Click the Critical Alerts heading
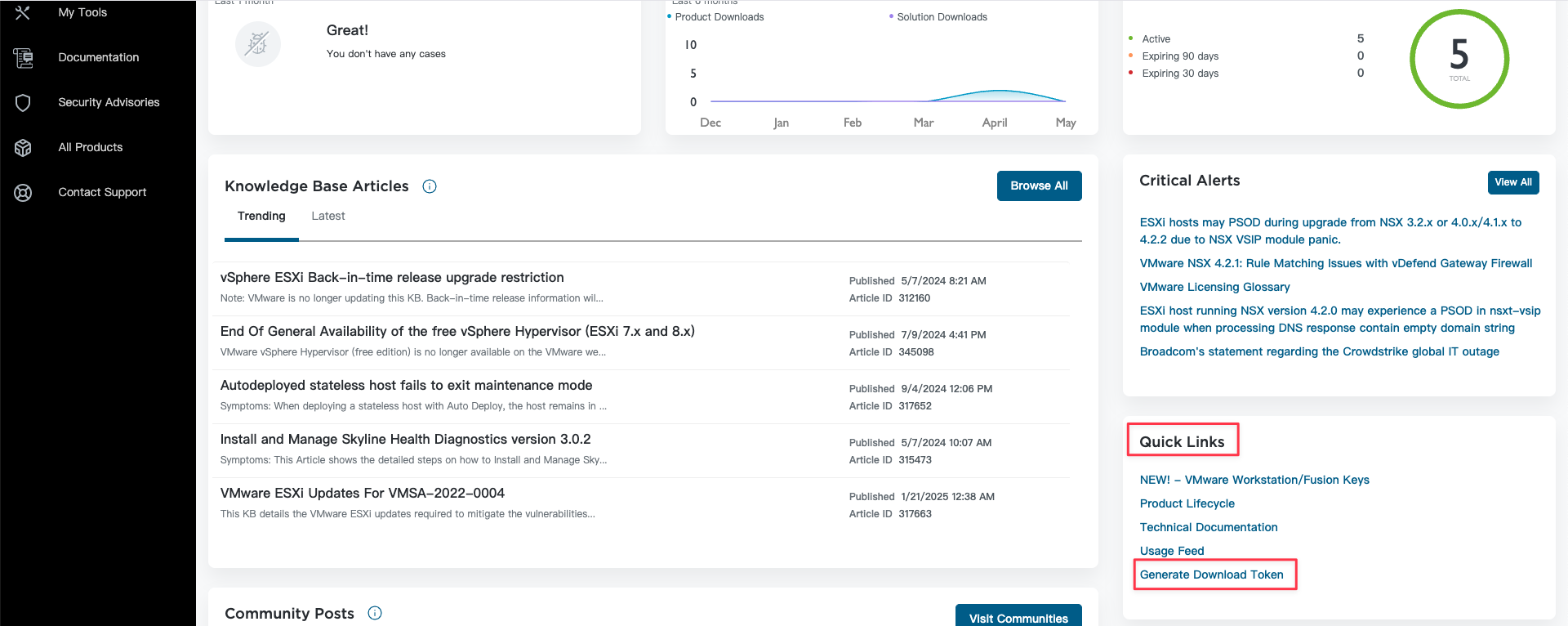Image resolution: width=1568 pixels, height=626 pixels. [x=1190, y=181]
